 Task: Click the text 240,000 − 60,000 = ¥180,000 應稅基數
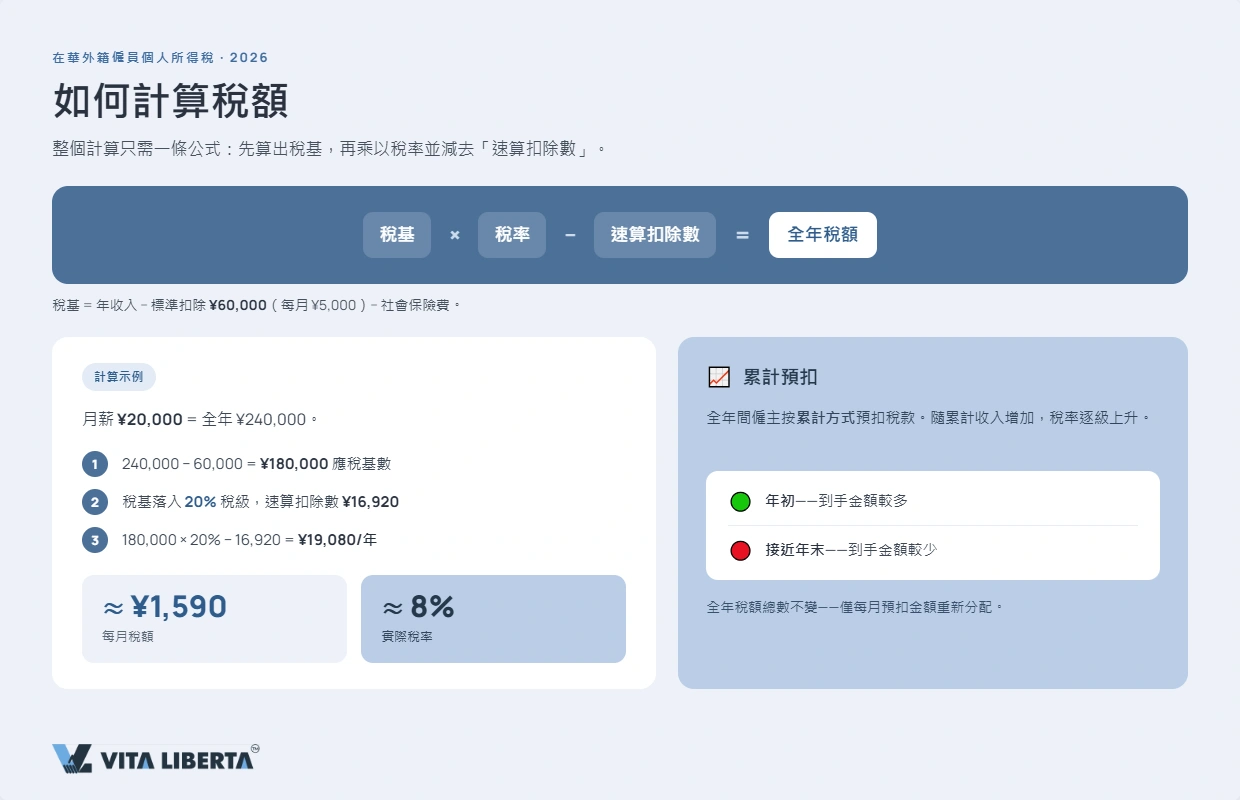256,464
